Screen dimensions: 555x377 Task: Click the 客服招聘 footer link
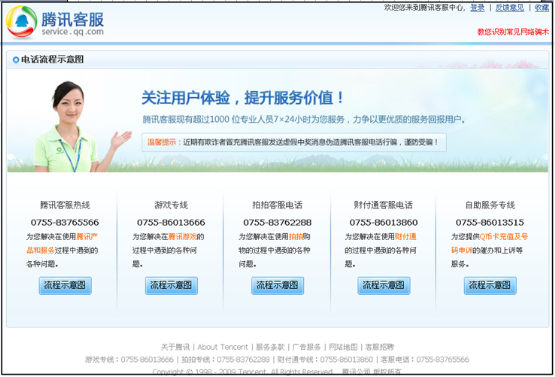click(x=379, y=347)
